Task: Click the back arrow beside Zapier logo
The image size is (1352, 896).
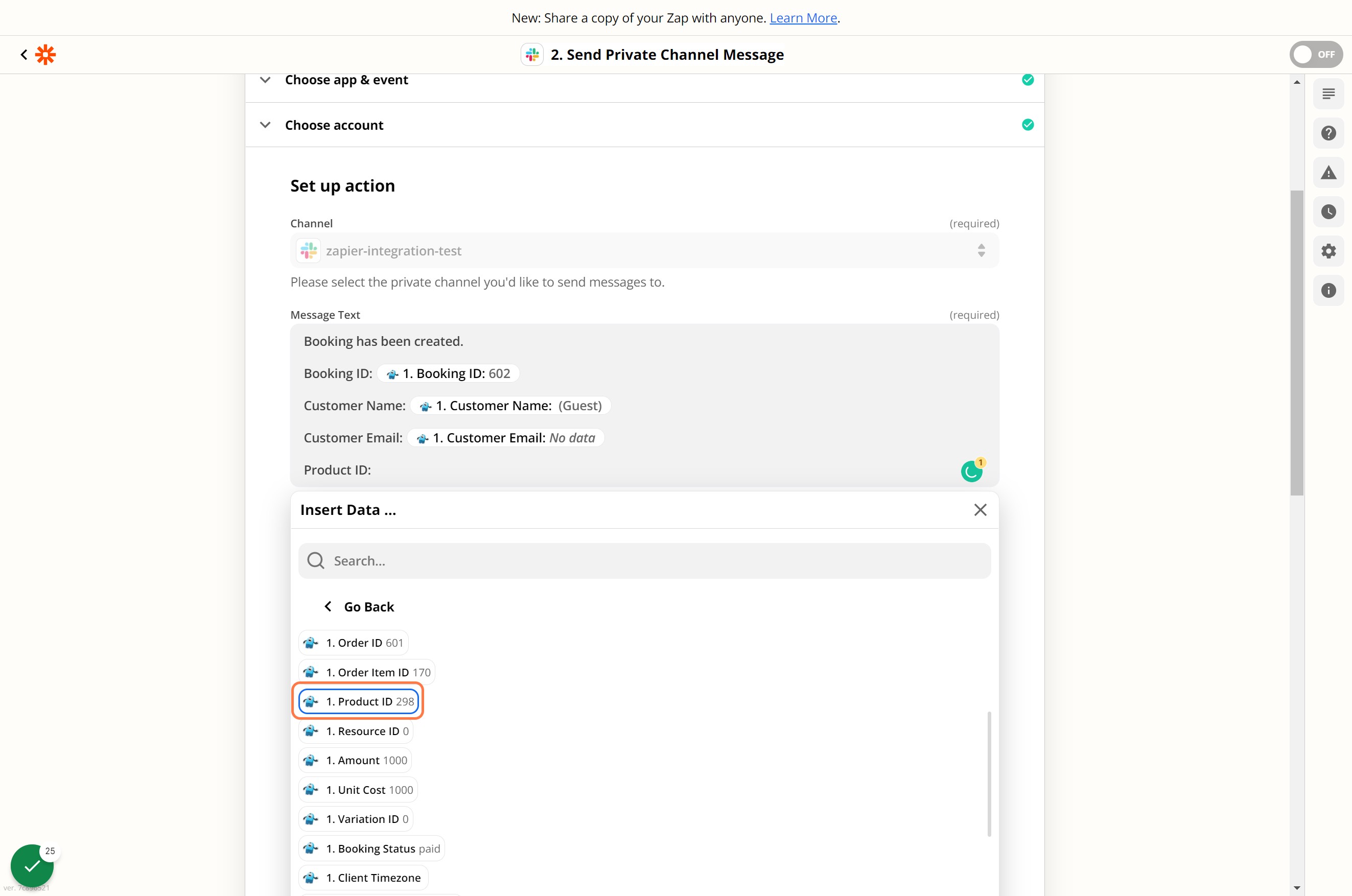Action: [x=24, y=55]
